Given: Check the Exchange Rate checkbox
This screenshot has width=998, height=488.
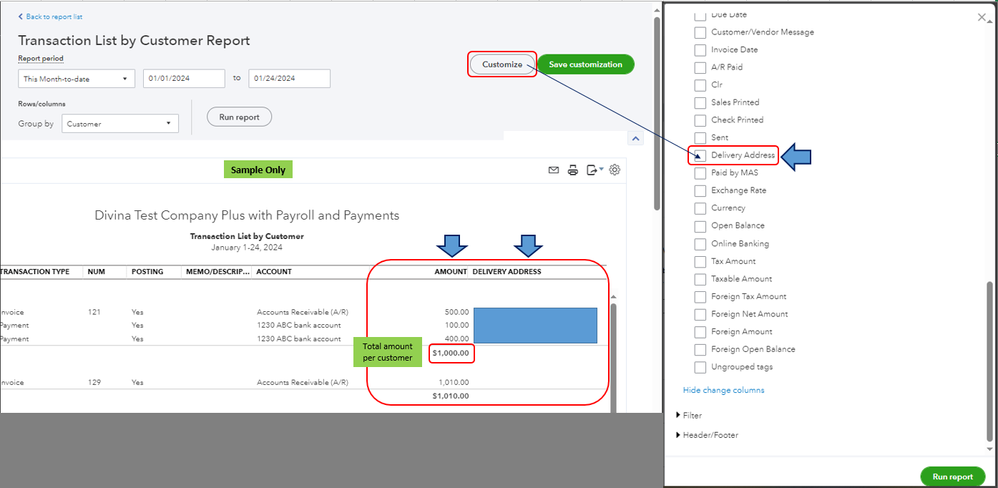Looking at the screenshot, I should point(700,190).
